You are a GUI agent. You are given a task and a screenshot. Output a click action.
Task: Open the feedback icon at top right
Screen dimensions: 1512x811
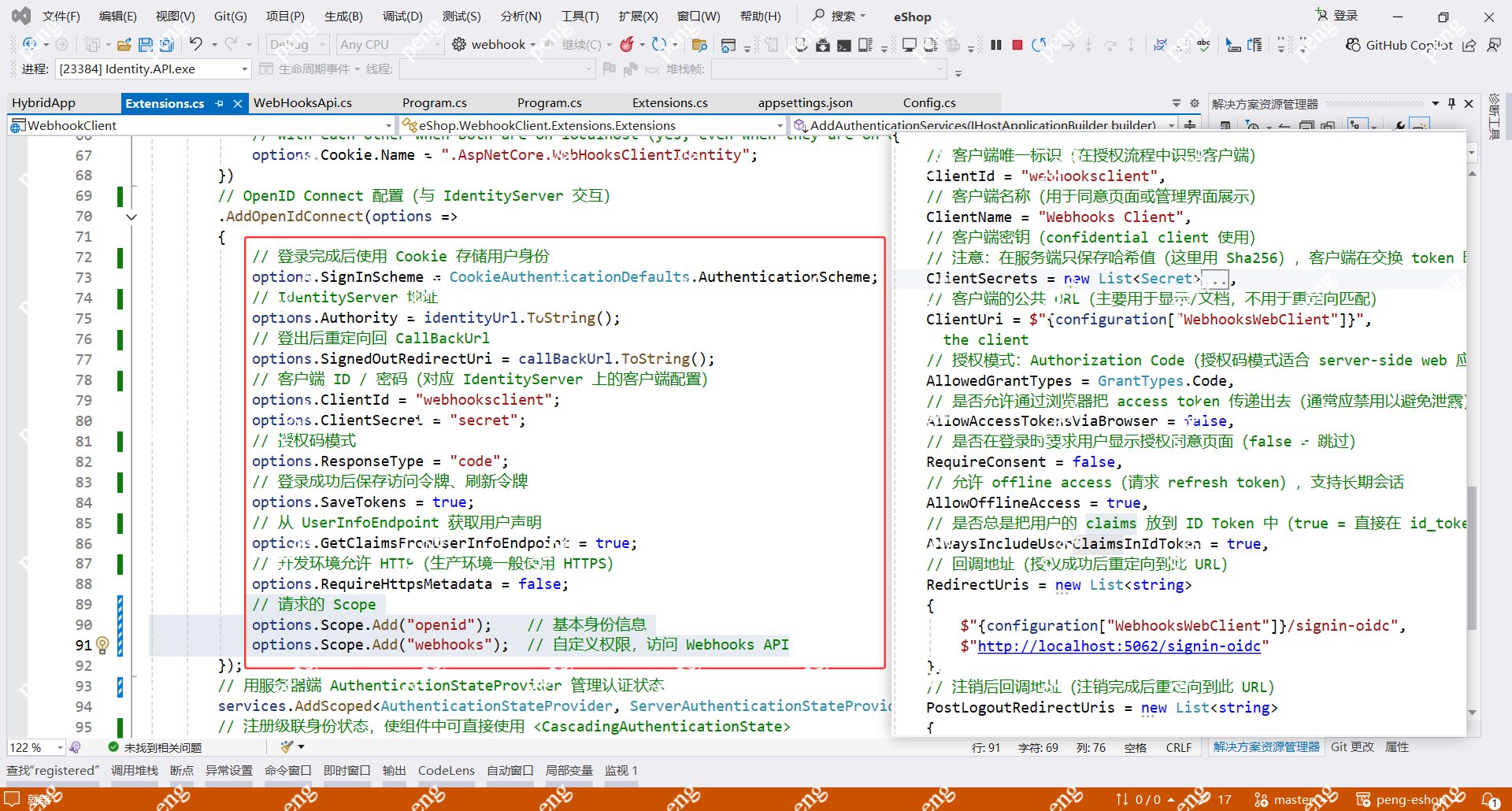[x=1493, y=45]
